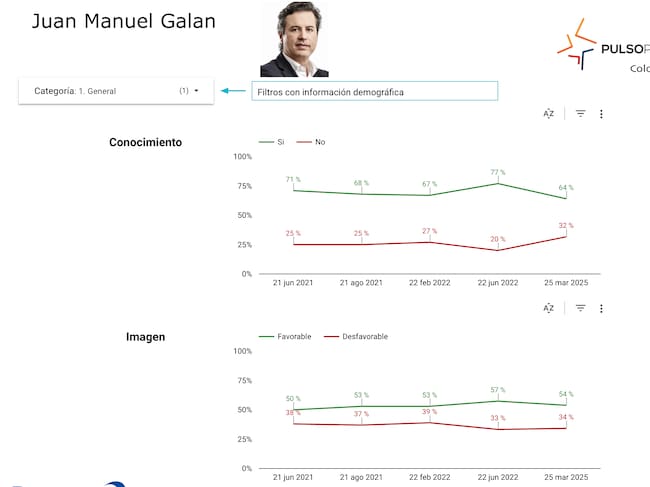
Task: Toggle the 'Favorable' series in Imagen legend
Action: [x=286, y=337]
